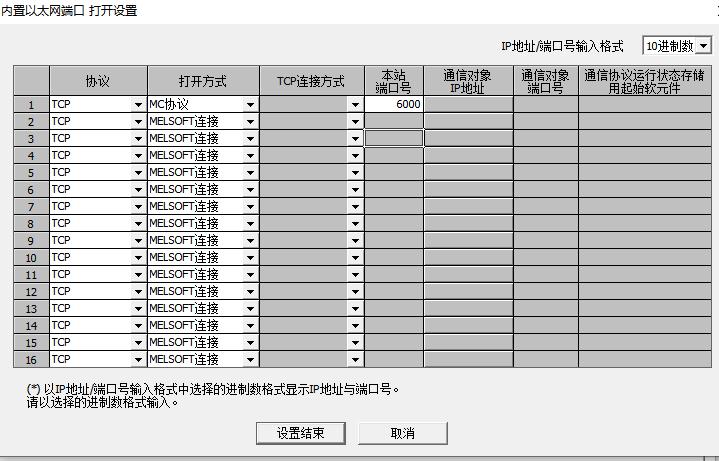Expand row 8 协议 TCP dropdown

tap(138, 223)
